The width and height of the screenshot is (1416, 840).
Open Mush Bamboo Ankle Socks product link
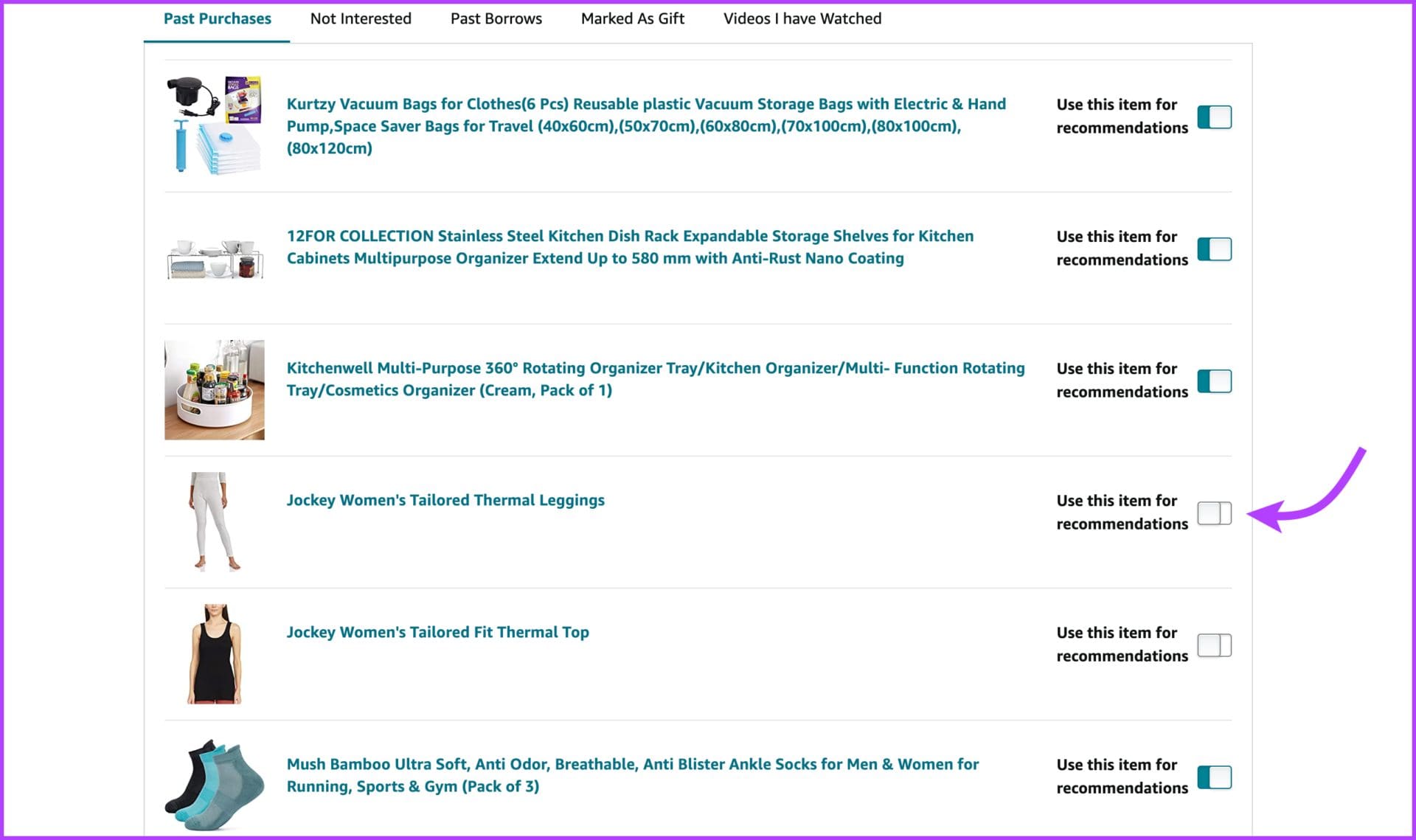point(633,775)
